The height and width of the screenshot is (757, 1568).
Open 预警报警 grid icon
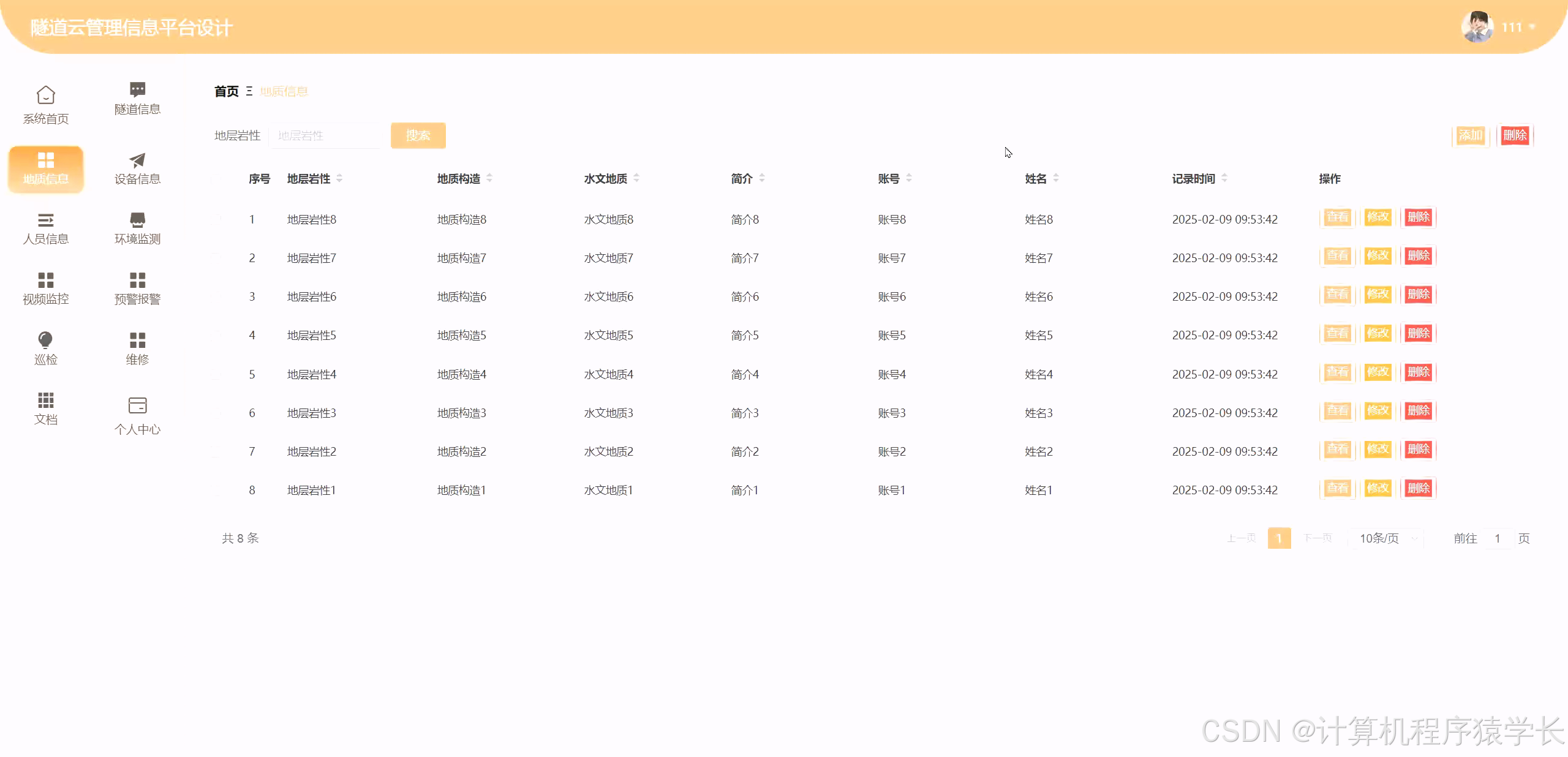point(138,280)
